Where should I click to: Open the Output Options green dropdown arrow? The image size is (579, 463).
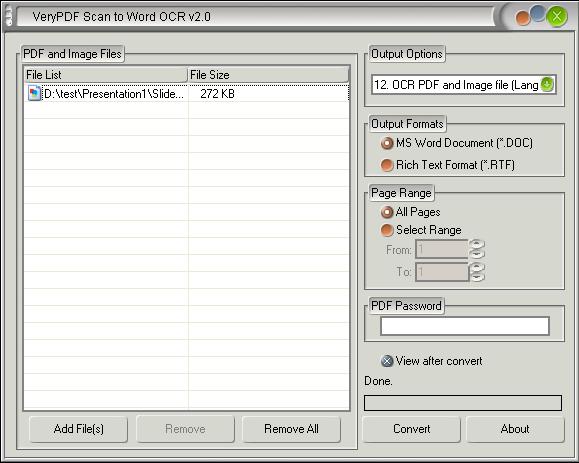[x=547, y=85]
